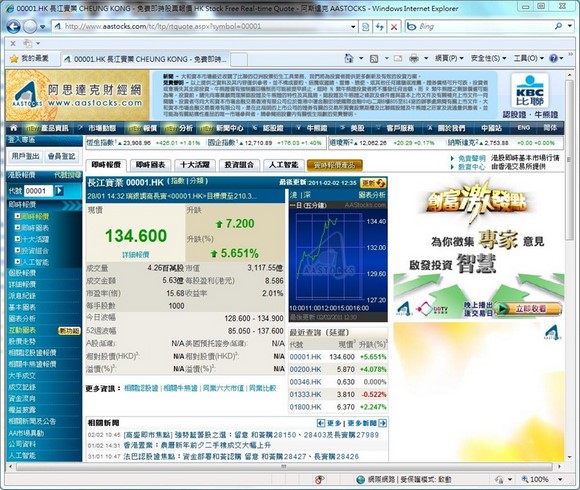Switch to the 即時圖表 tab
The image size is (580, 490).
click(x=150, y=165)
